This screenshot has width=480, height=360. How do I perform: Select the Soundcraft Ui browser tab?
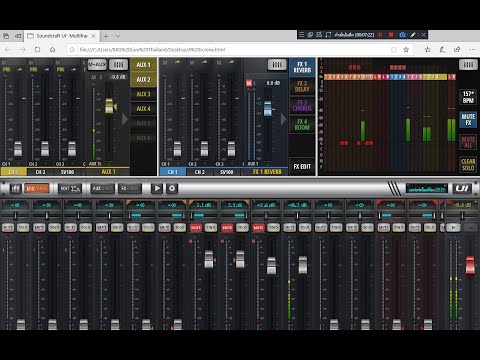[x=62, y=36]
